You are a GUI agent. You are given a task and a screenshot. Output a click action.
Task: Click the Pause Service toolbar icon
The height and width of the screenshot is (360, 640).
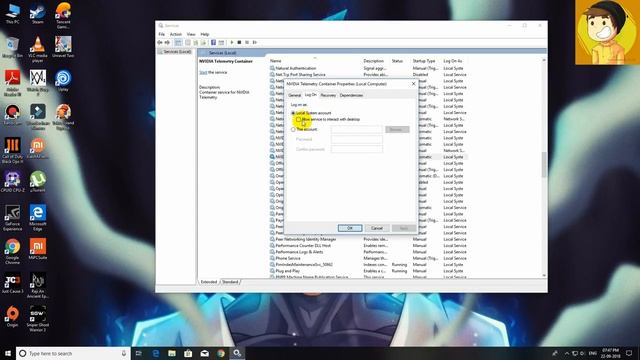pyautogui.click(x=247, y=42)
